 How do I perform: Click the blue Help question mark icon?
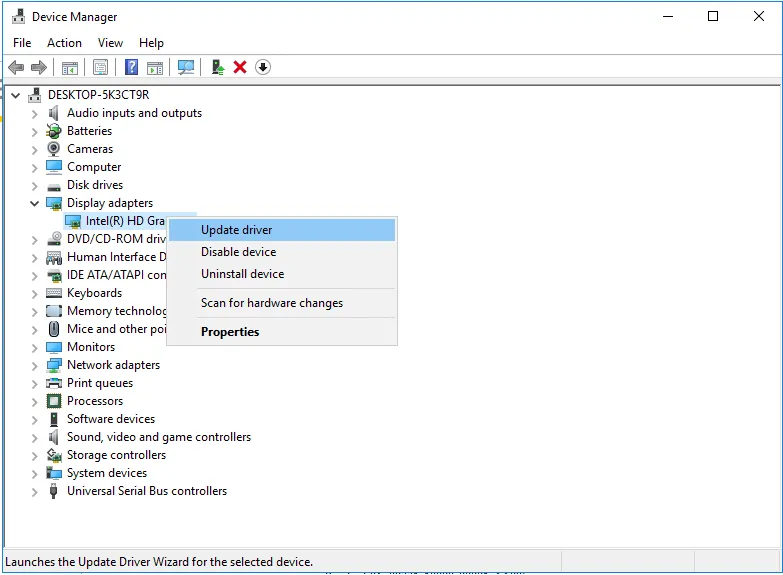coord(131,67)
